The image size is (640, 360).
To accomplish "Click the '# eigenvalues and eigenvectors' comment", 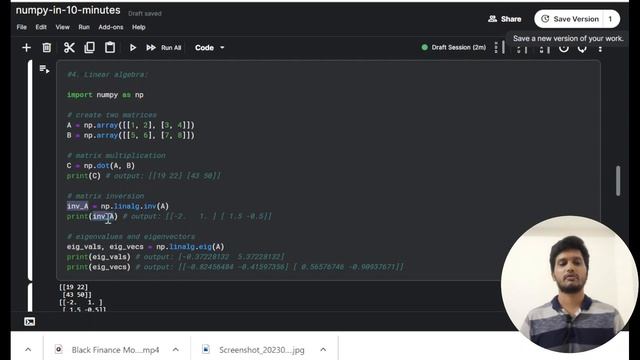I will coord(131,236).
